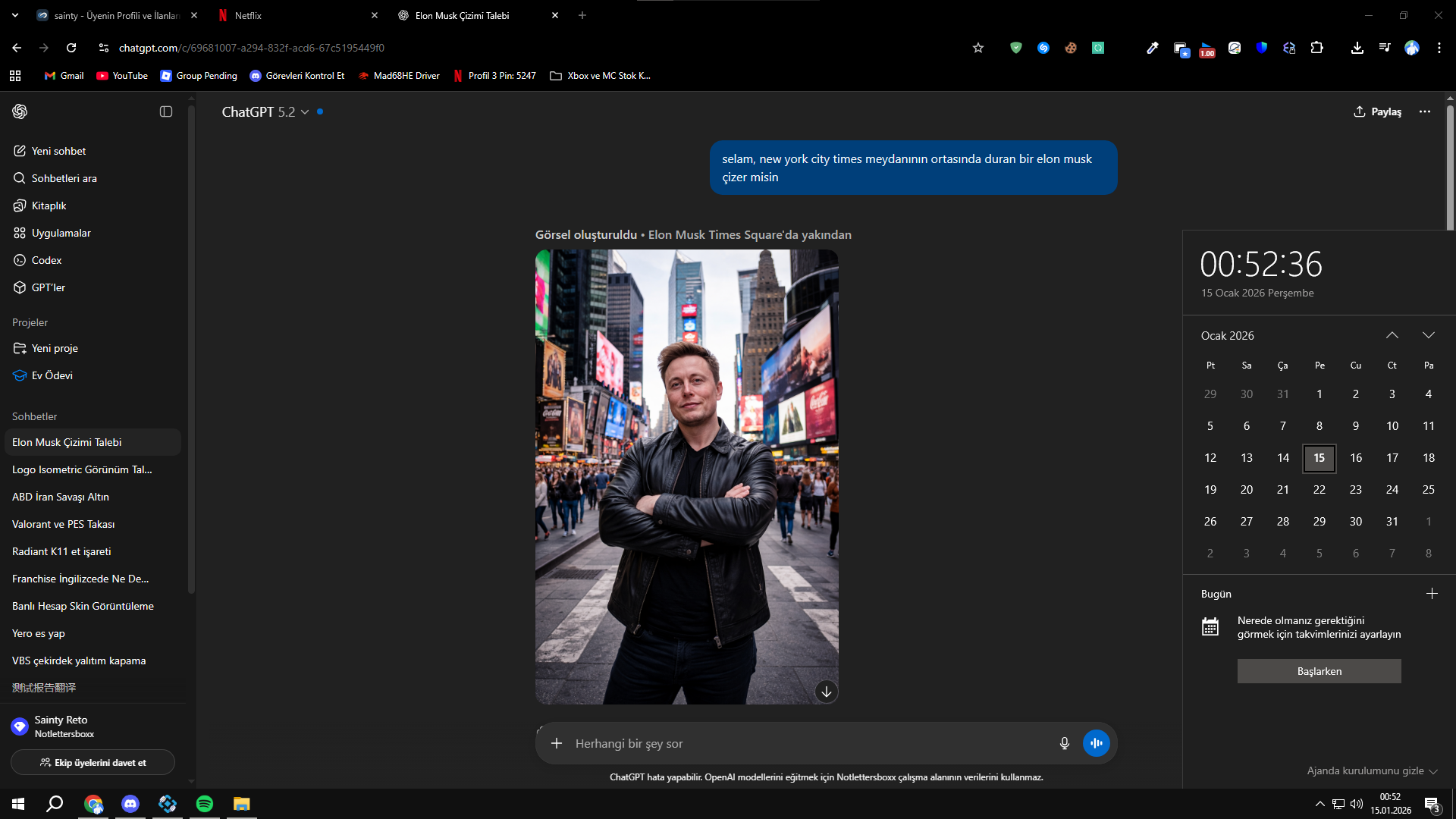1456x819 pixels.
Task: Click the plus attach icon in message box
Action: coord(557,743)
